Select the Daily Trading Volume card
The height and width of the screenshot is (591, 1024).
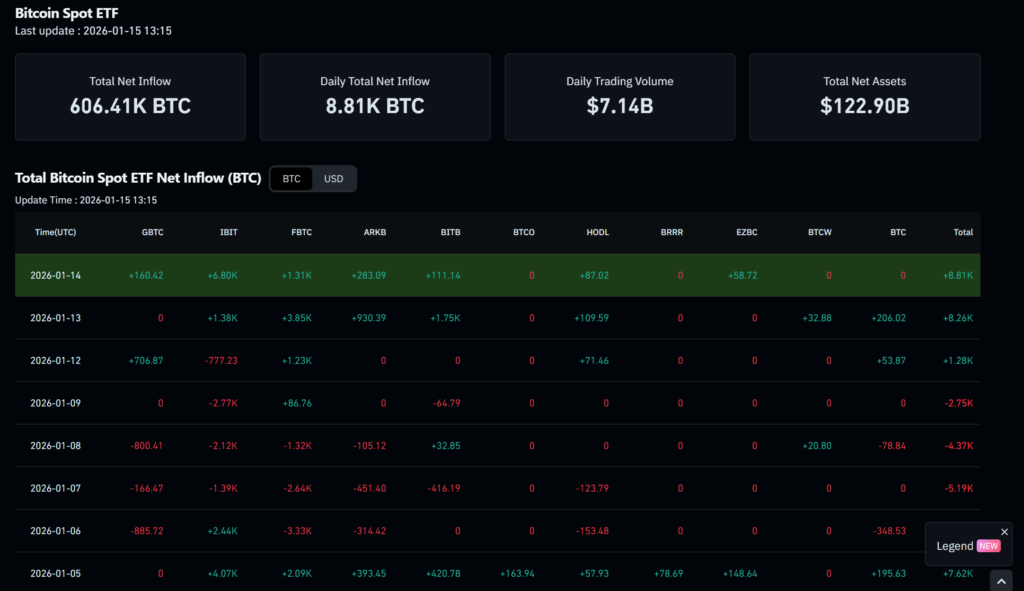[620, 96]
